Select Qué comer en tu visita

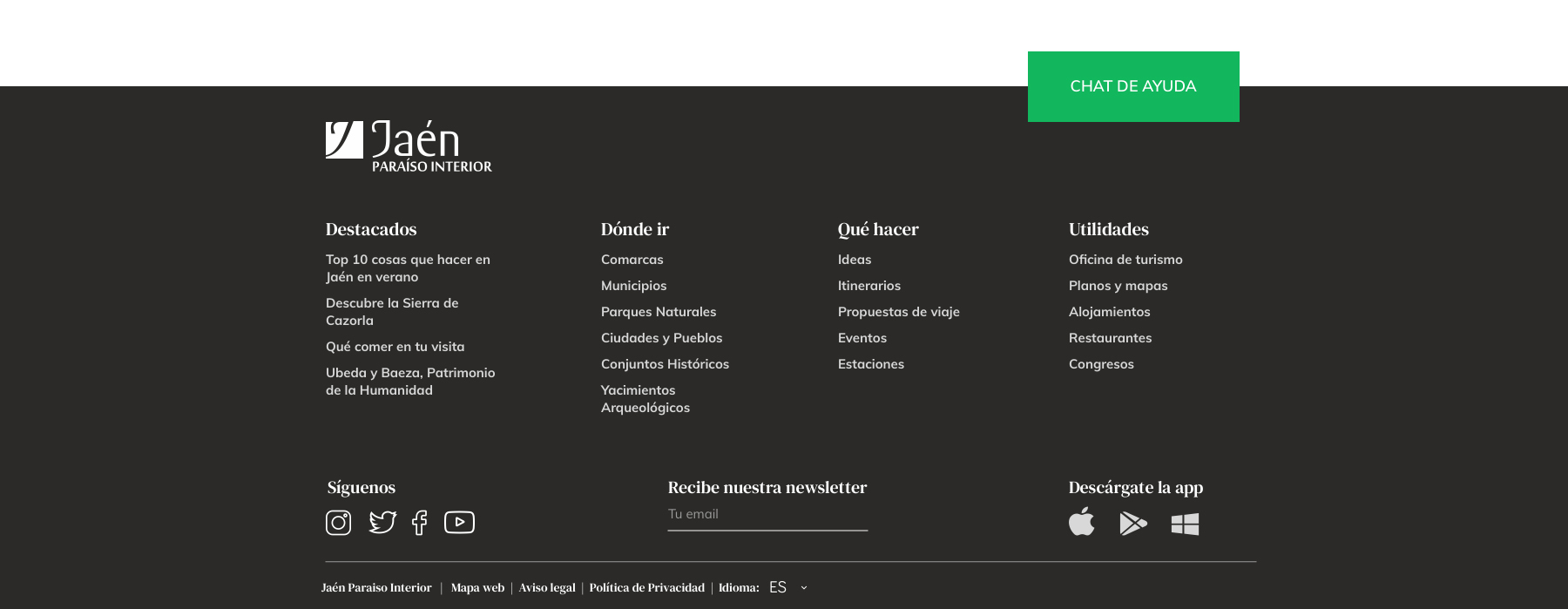[x=395, y=347]
